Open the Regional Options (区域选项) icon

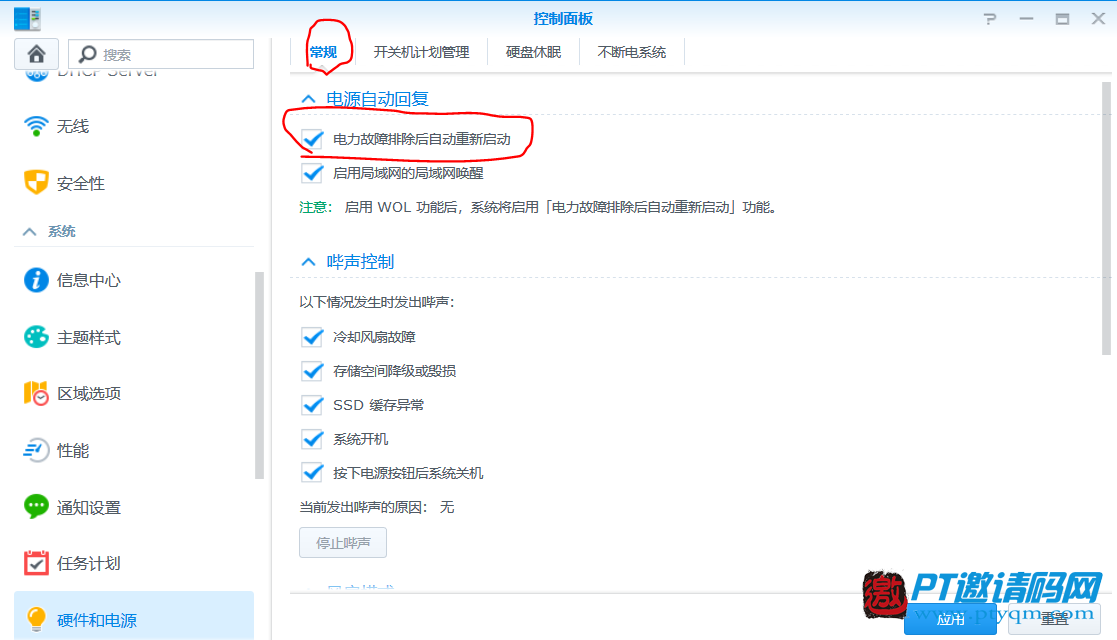pos(36,393)
